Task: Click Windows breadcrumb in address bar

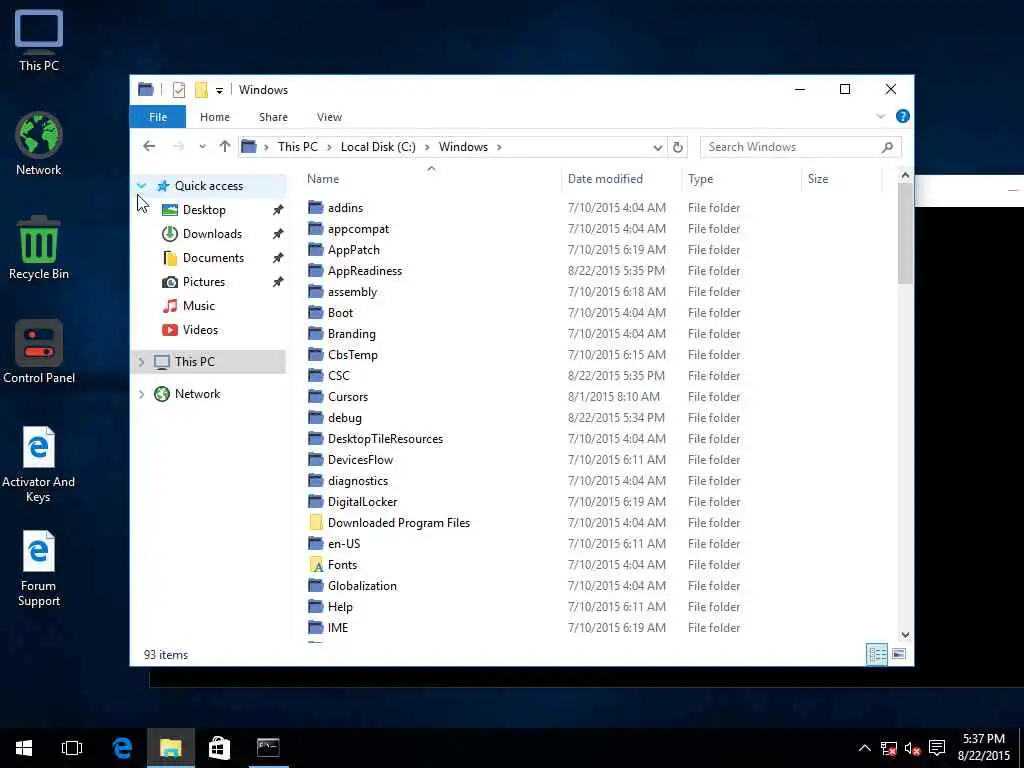Action: point(463,147)
